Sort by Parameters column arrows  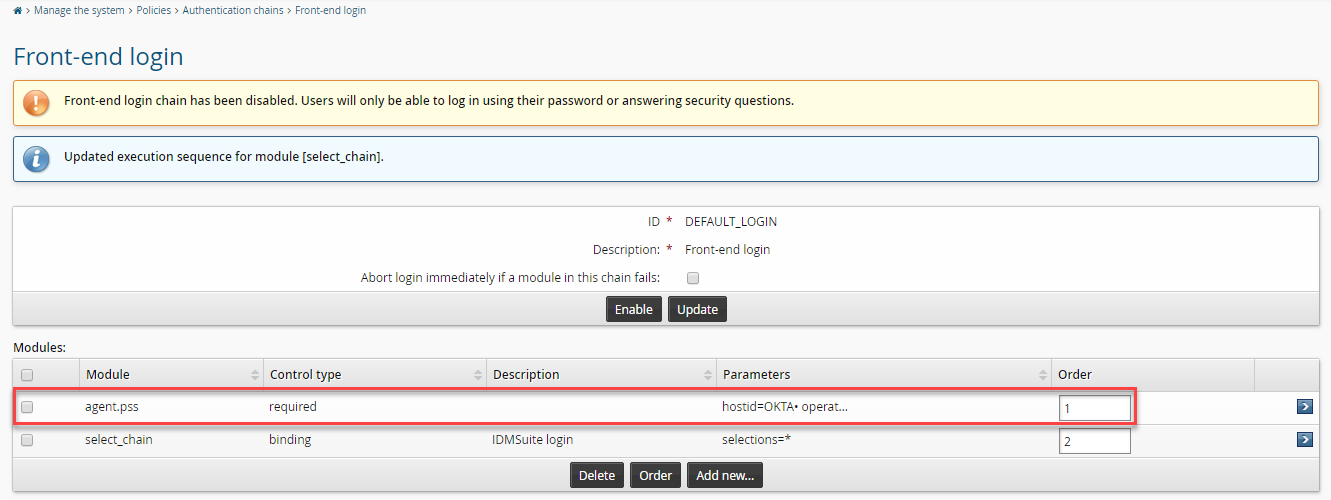1043,375
